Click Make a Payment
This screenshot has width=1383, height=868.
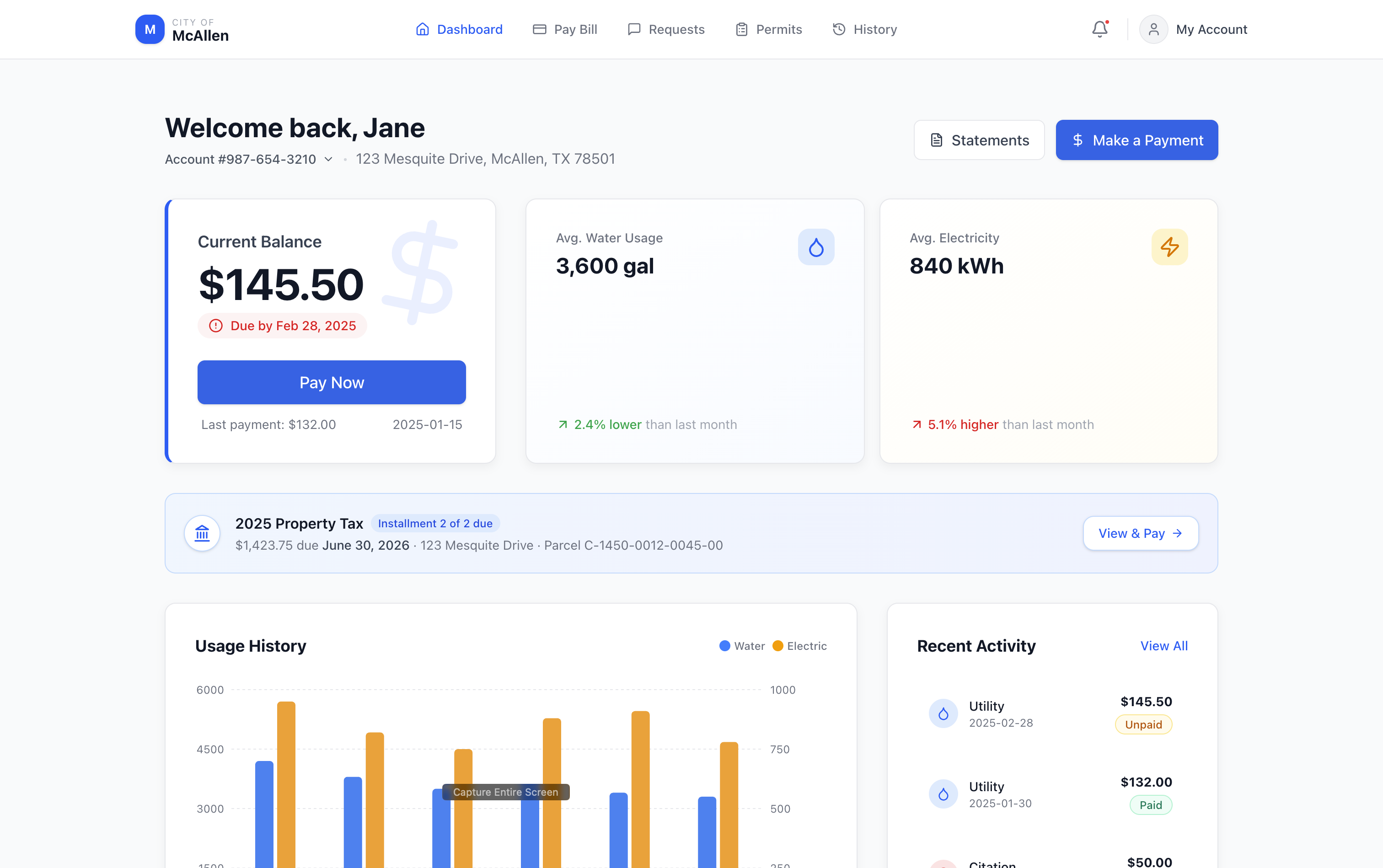coord(1136,140)
